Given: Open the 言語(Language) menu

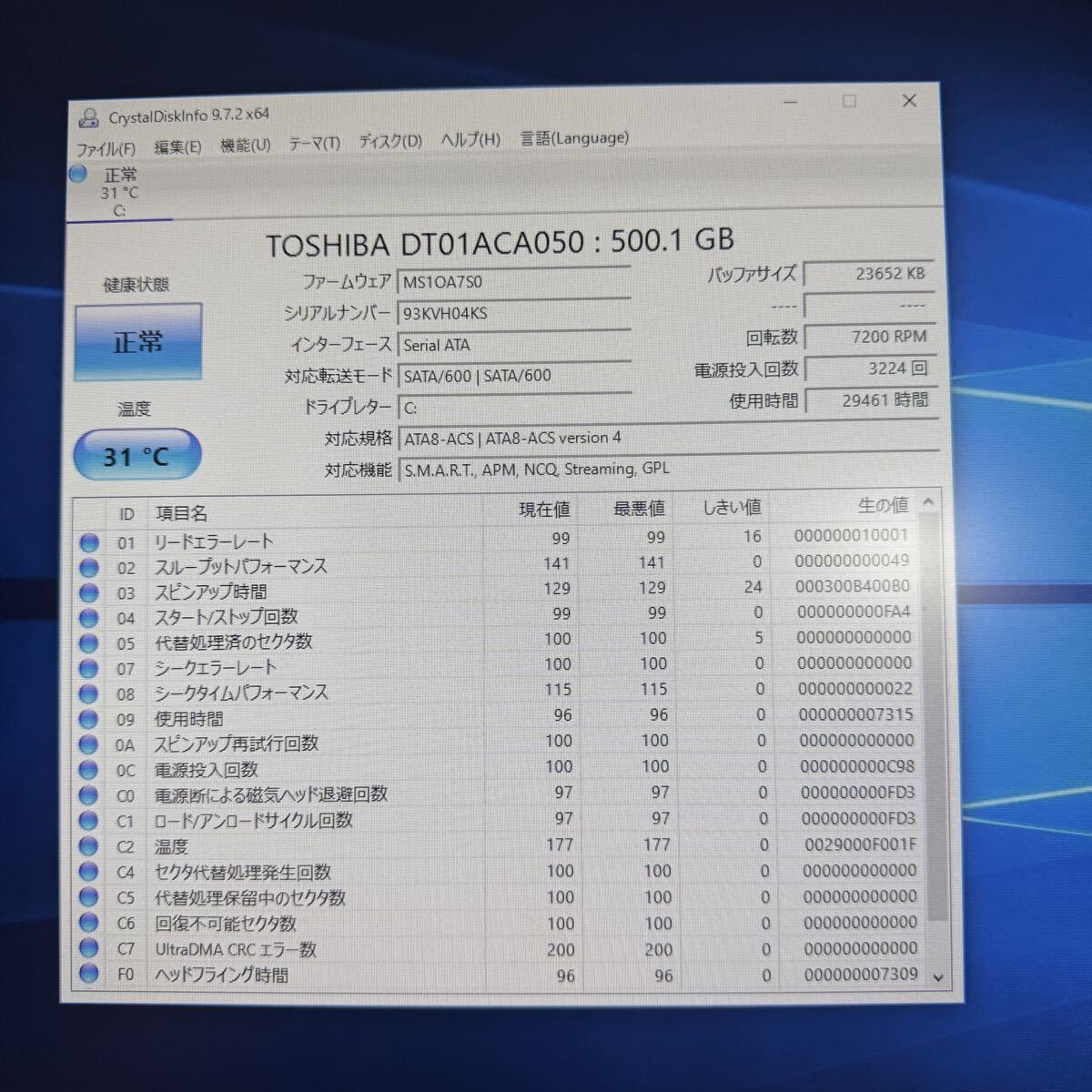Looking at the screenshot, I should pyautogui.click(x=574, y=137).
